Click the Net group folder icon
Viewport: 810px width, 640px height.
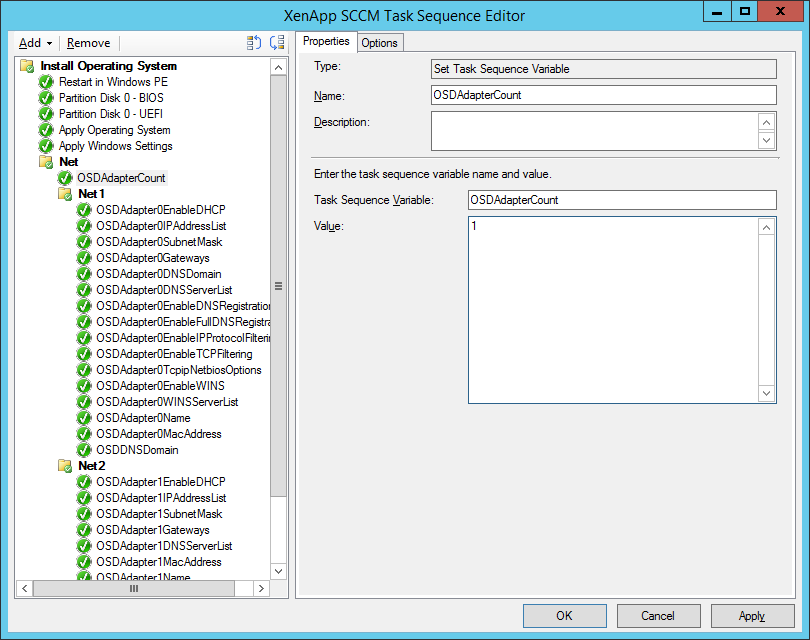coord(46,162)
